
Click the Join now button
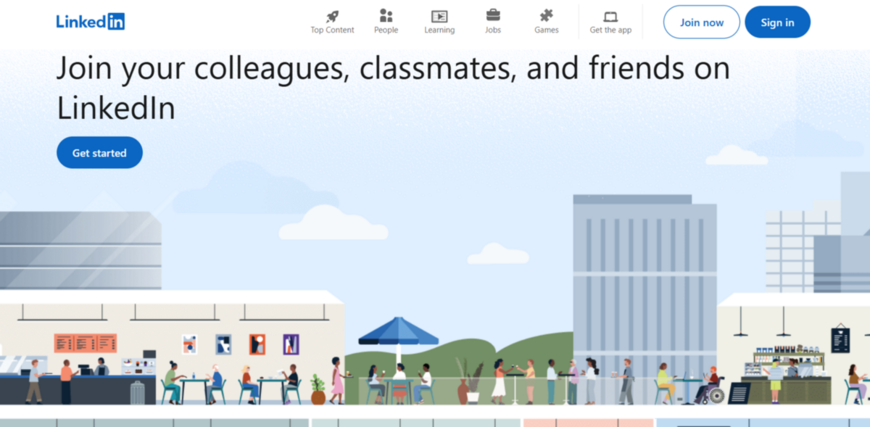702,22
